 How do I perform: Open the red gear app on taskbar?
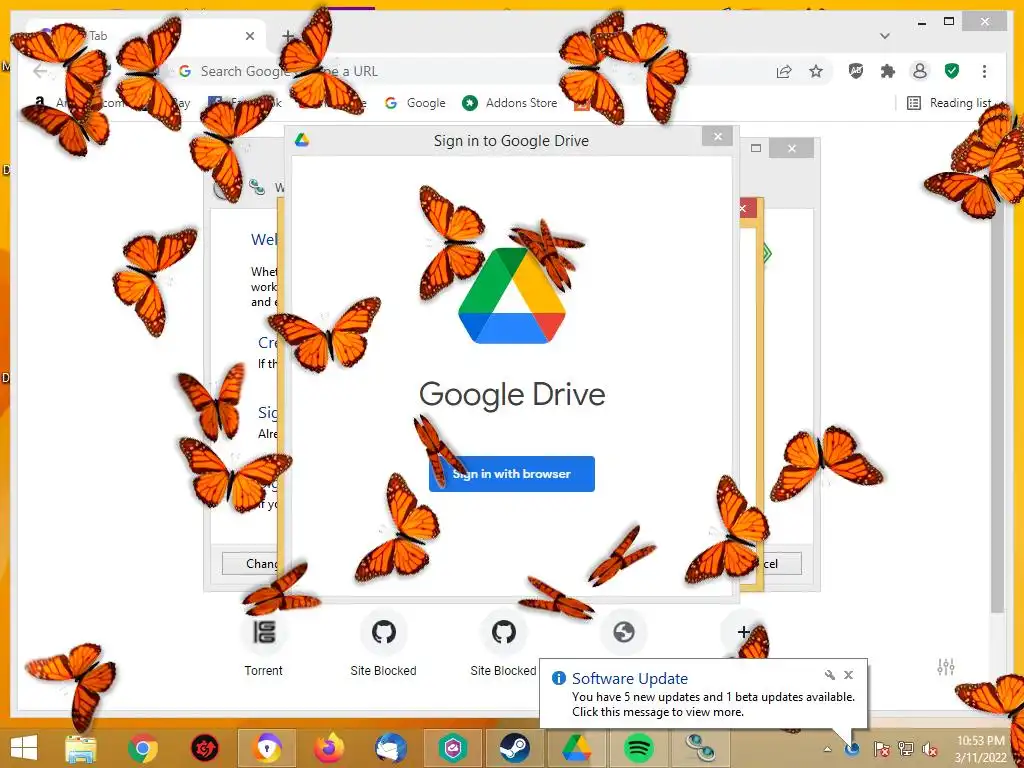tap(204, 748)
